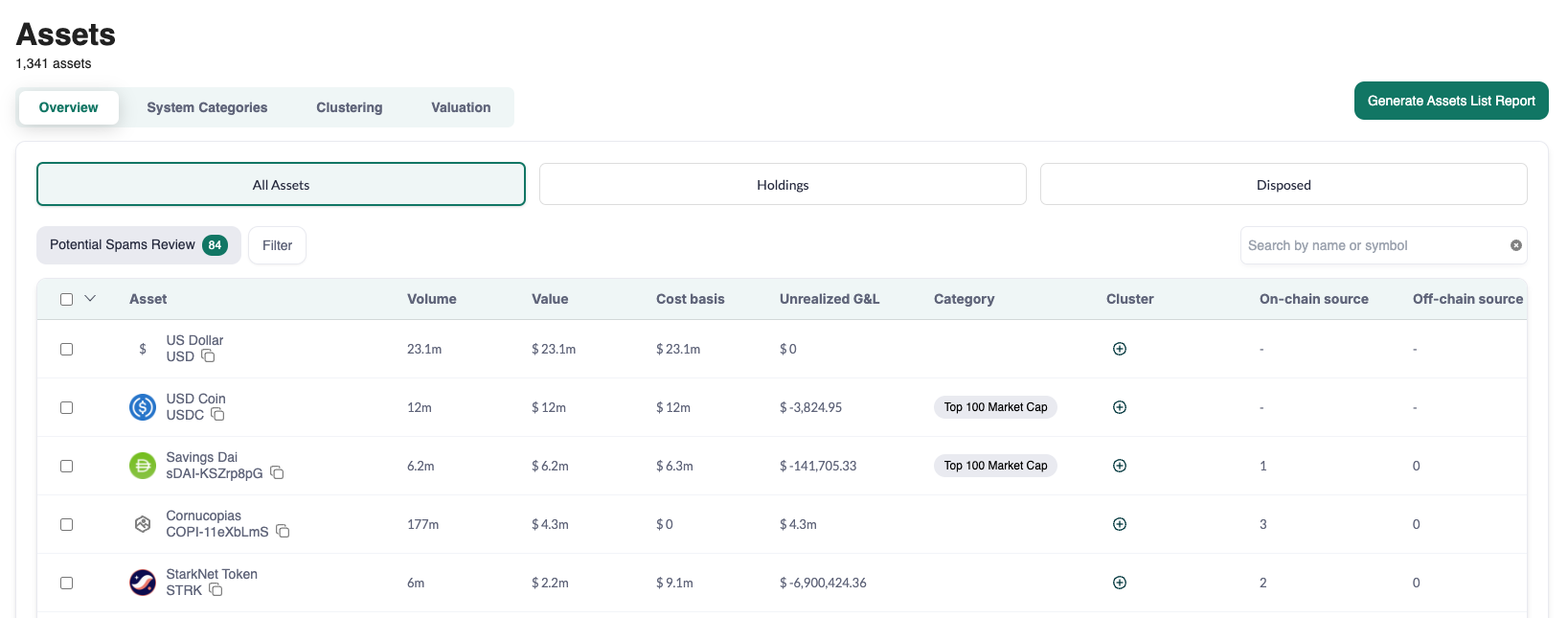Show only Holdings assets
1568x618 pixels.
[783, 185]
